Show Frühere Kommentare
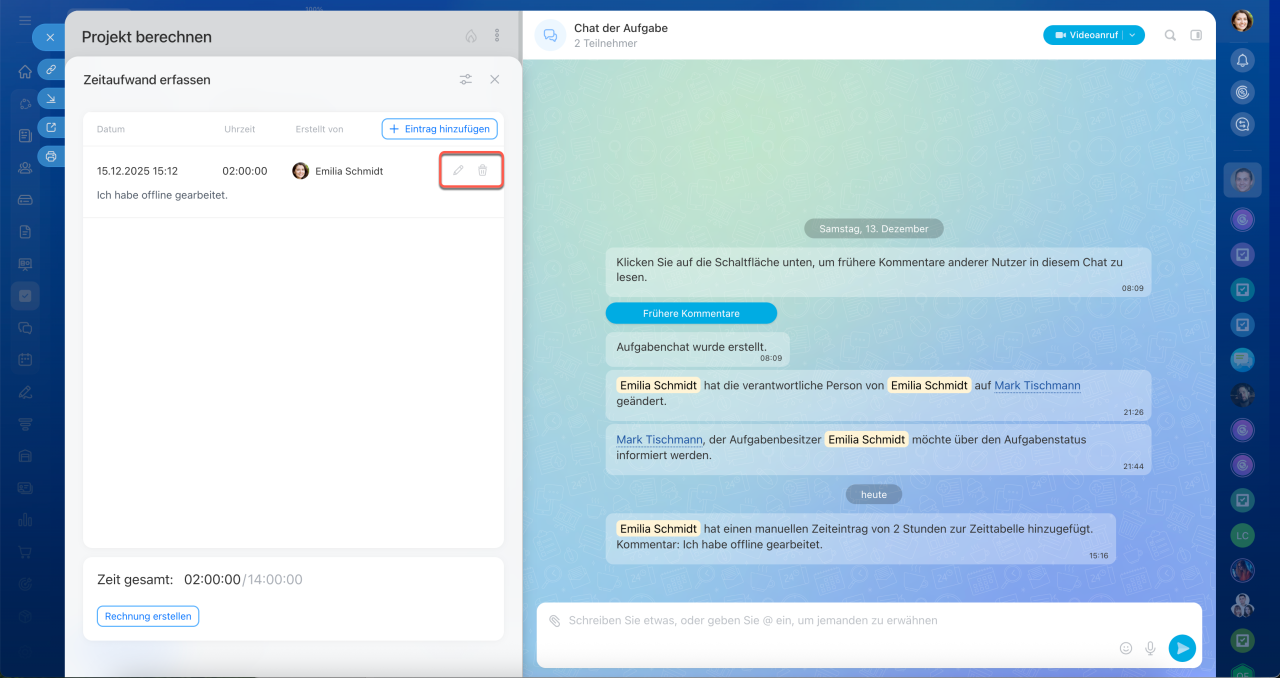 pos(691,313)
